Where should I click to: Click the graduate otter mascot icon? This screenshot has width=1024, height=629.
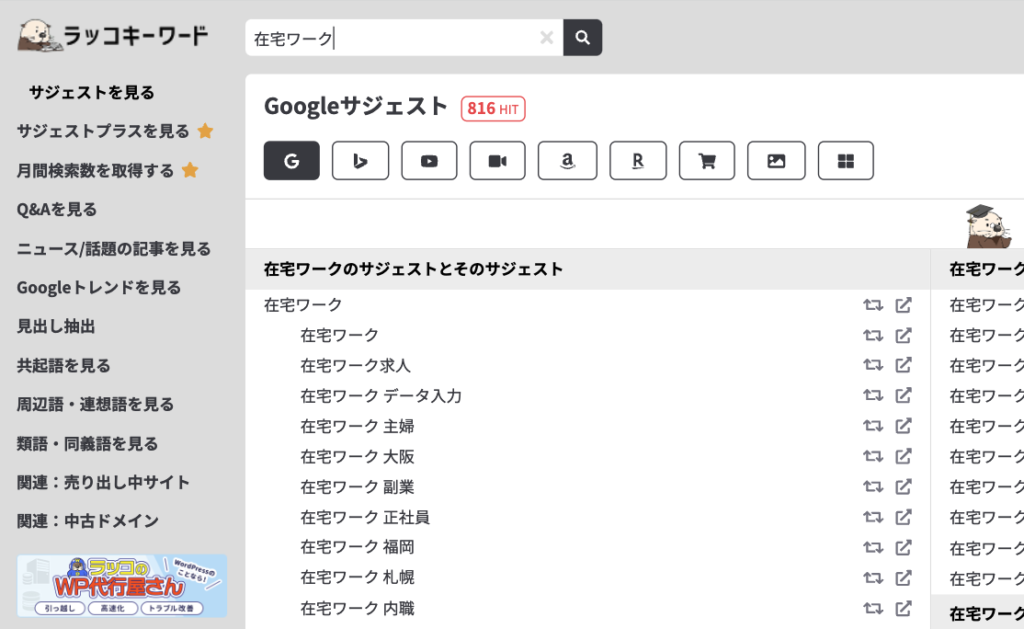click(989, 226)
